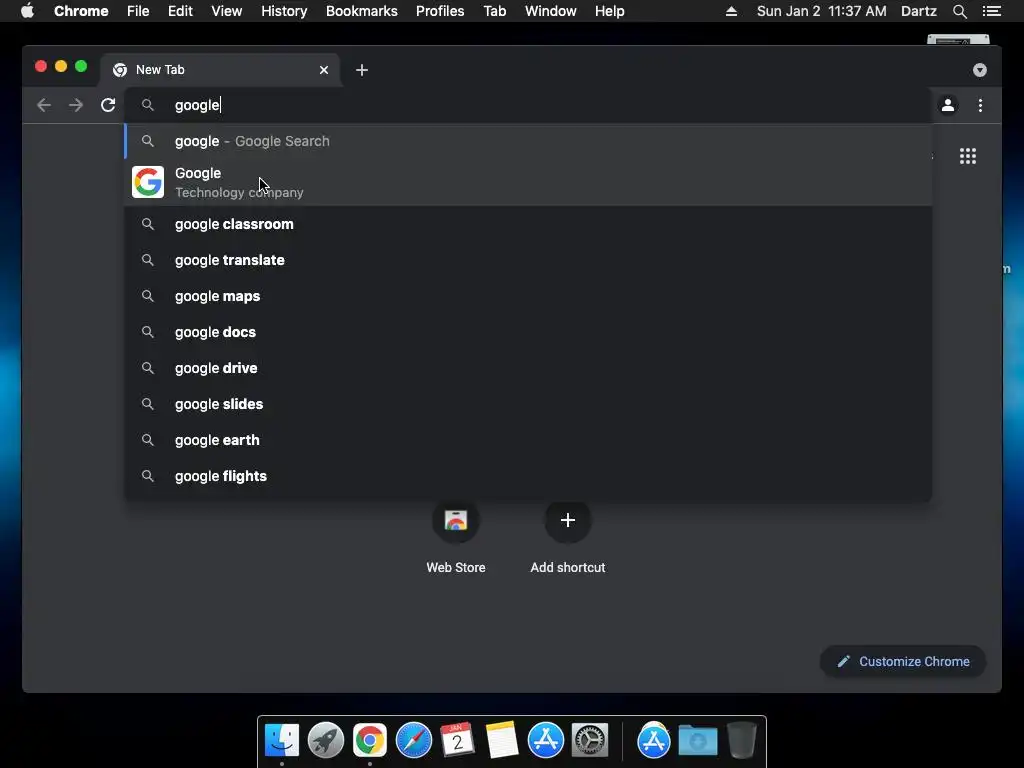Viewport: 1024px width, 768px height.
Task: Pick the google flights suggestion
Action: click(x=528, y=475)
